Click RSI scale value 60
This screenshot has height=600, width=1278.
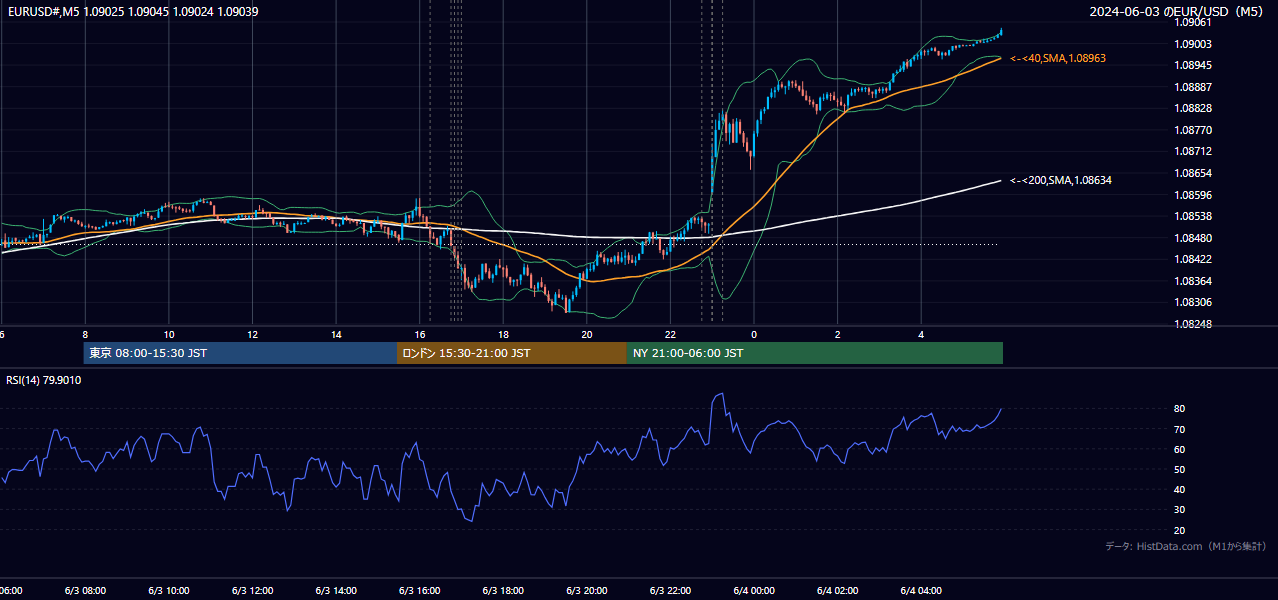tap(1180, 449)
